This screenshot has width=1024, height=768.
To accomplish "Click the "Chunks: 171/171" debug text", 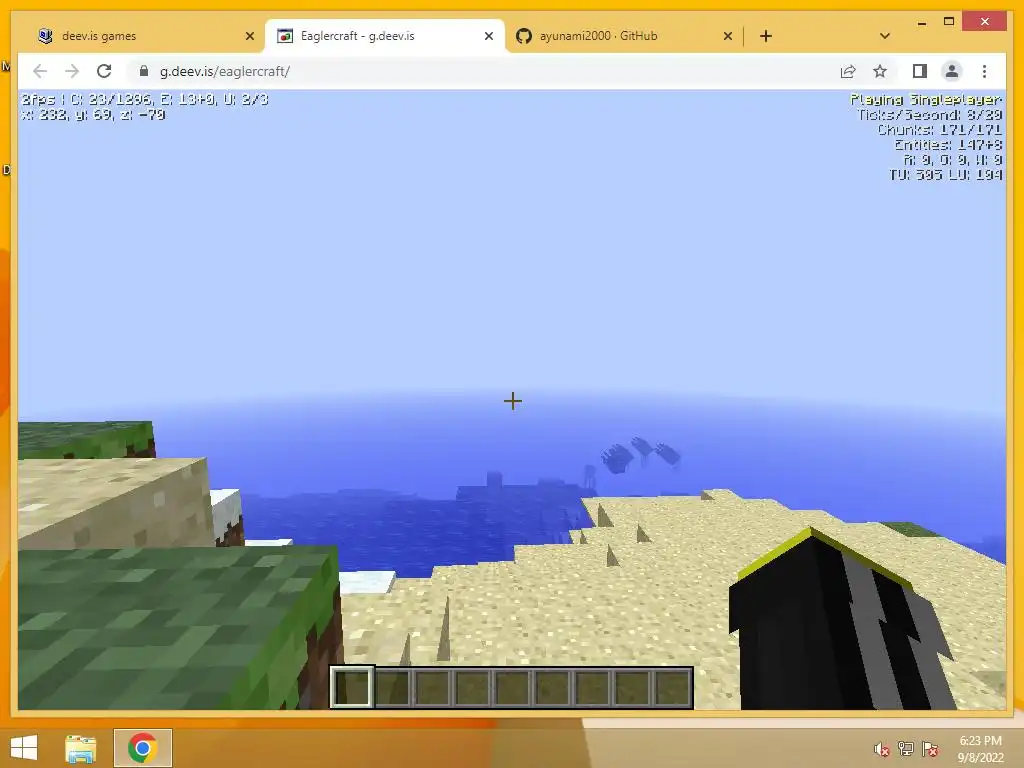I will 939,129.
